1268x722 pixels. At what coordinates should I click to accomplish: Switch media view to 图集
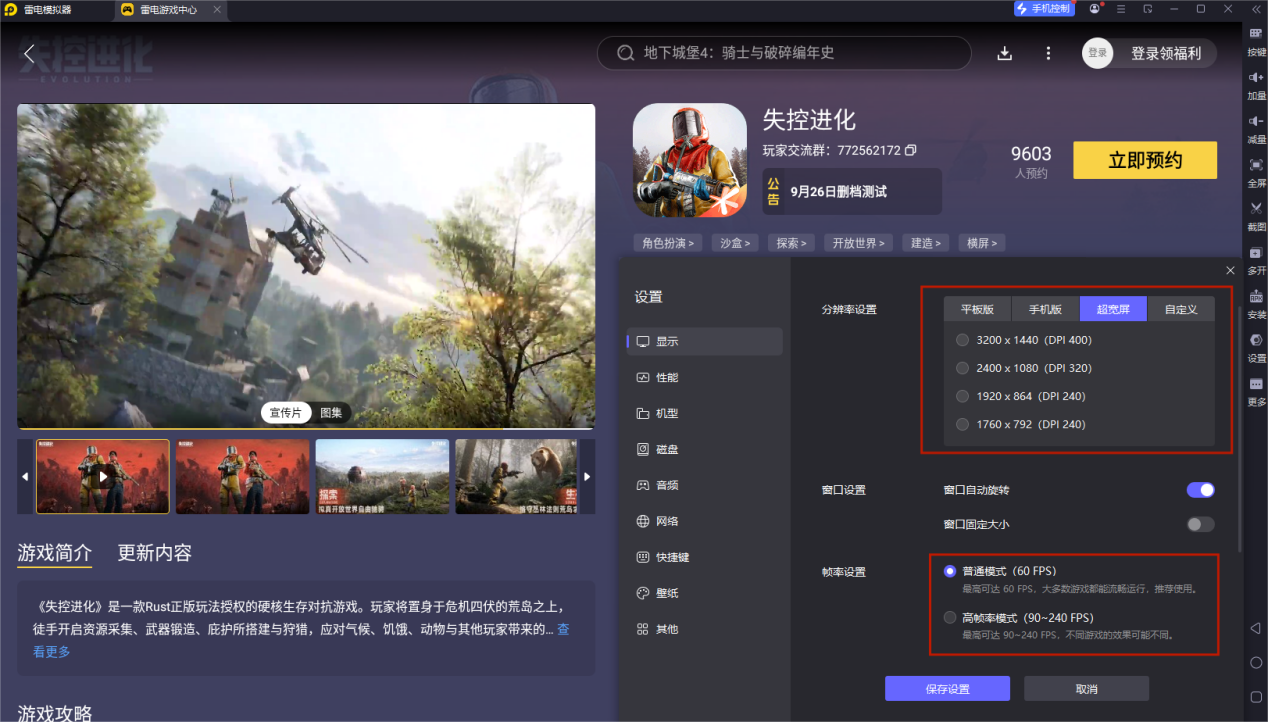331,412
